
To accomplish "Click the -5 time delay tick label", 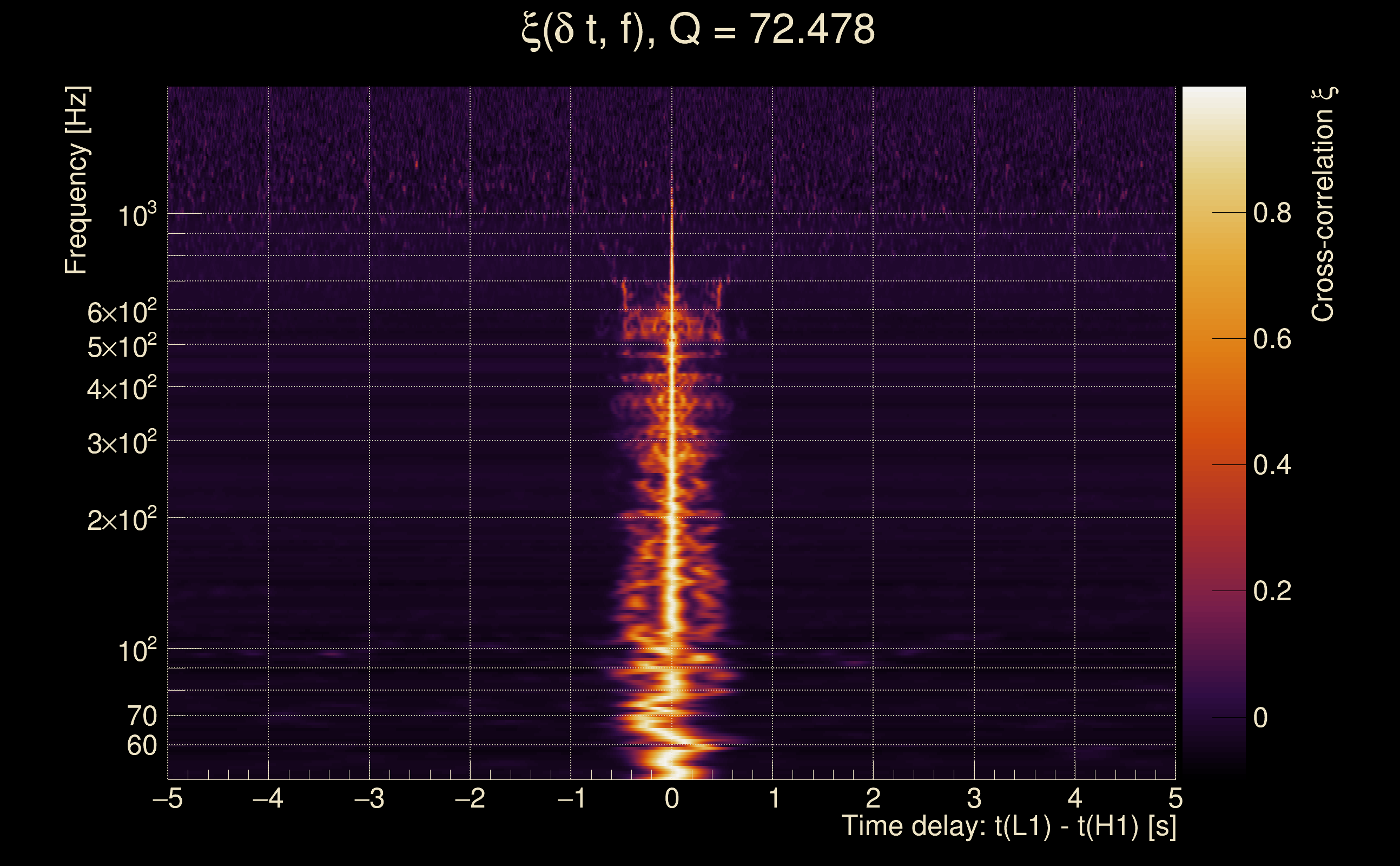I will 167,798.
